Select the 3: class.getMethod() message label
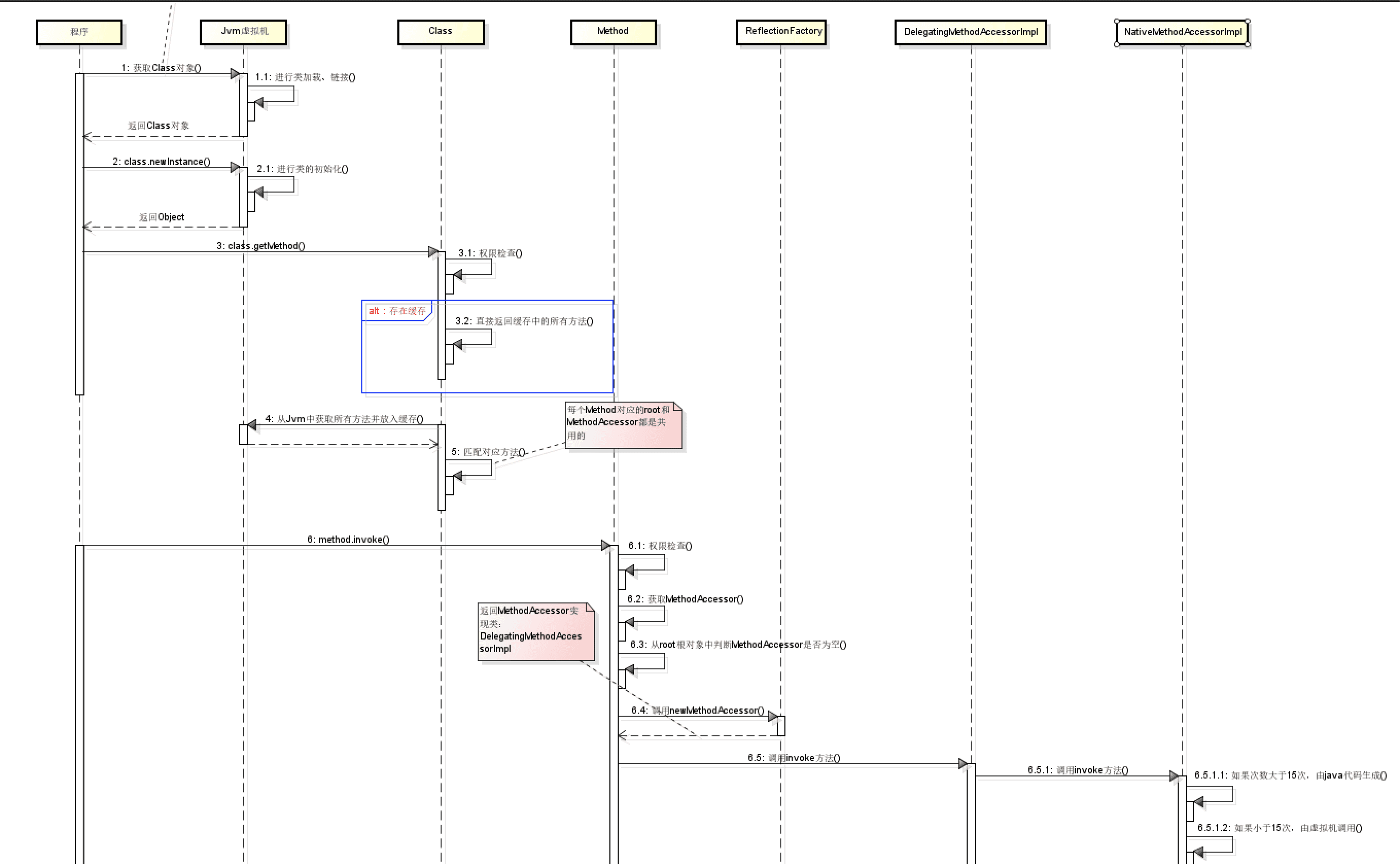Screen dimensions: 1400x864 click(261, 246)
